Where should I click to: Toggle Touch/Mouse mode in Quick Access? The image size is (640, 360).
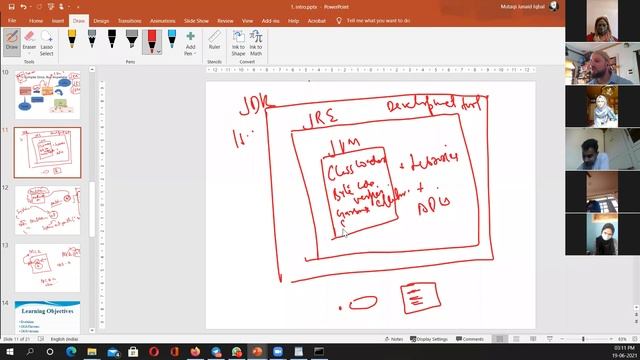coord(61,7)
